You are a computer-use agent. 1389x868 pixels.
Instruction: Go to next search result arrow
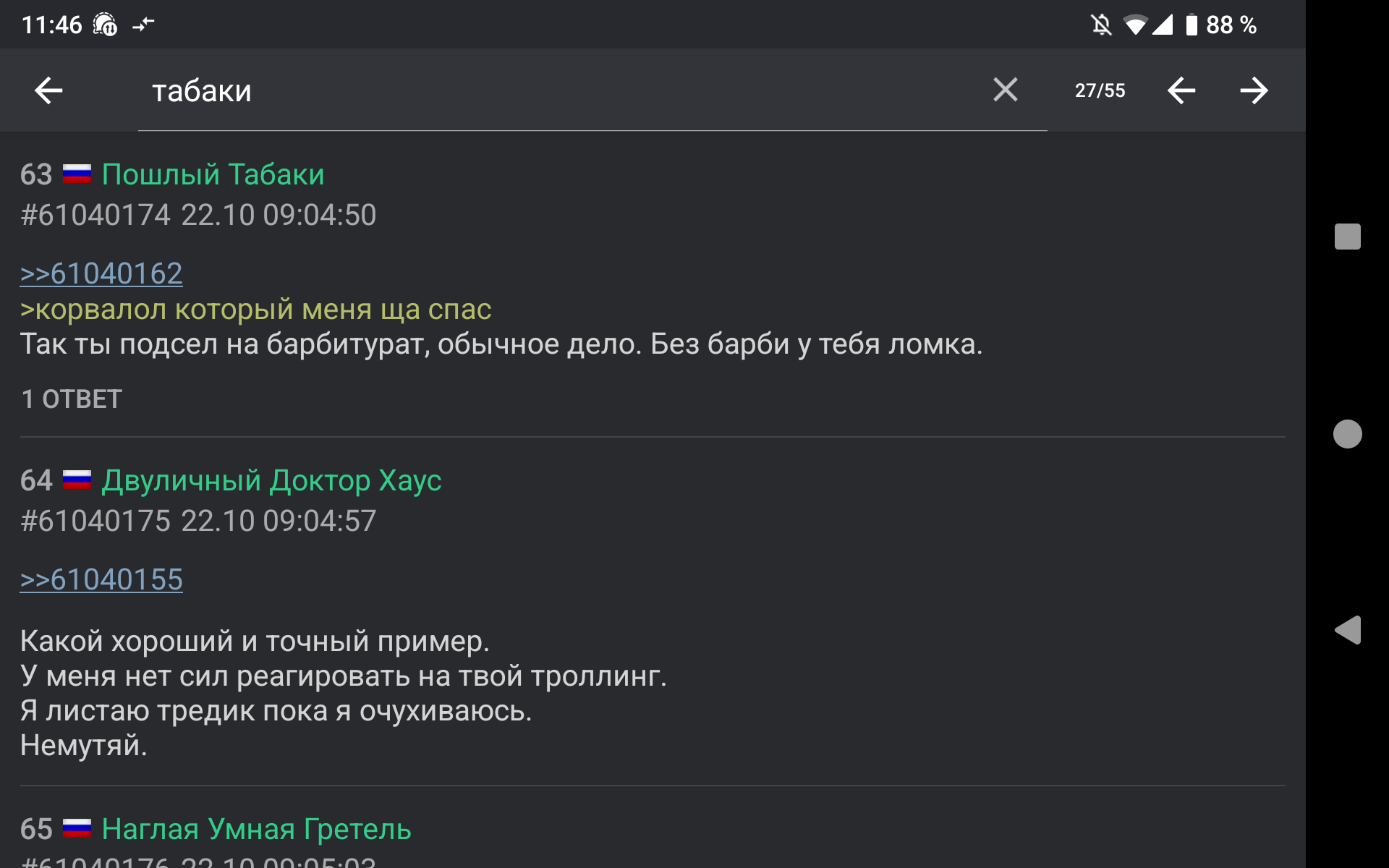click(x=1253, y=90)
